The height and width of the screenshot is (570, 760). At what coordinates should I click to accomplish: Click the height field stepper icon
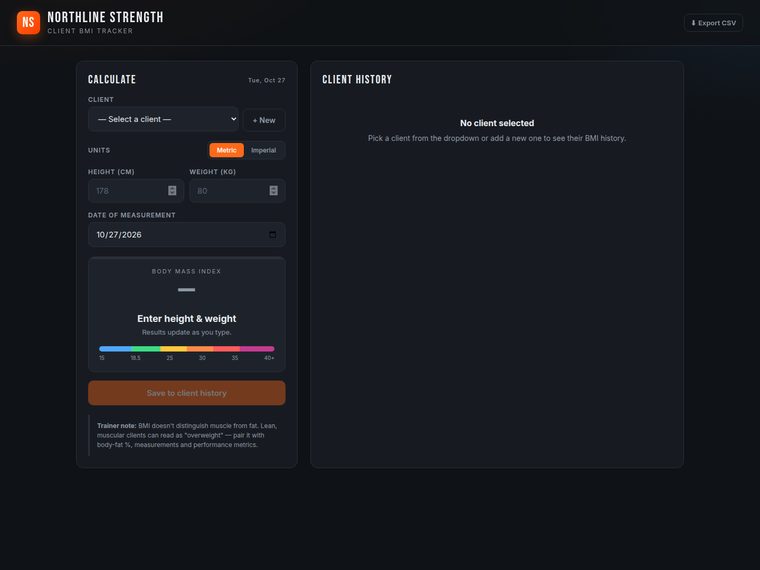click(x=172, y=190)
